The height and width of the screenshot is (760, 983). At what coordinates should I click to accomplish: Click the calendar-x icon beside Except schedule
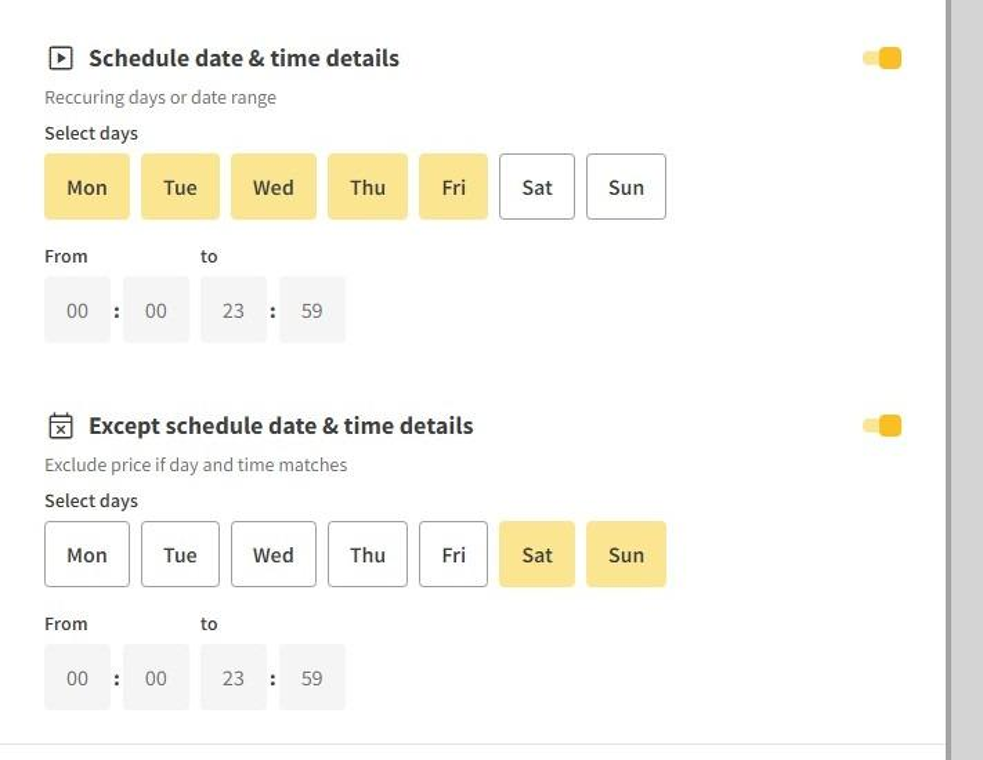point(60,426)
